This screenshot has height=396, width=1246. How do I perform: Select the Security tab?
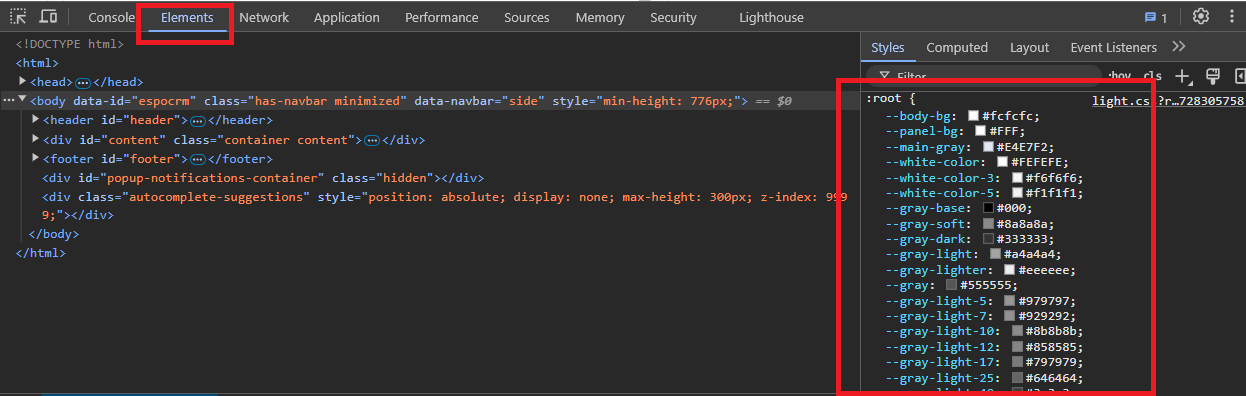(x=673, y=18)
